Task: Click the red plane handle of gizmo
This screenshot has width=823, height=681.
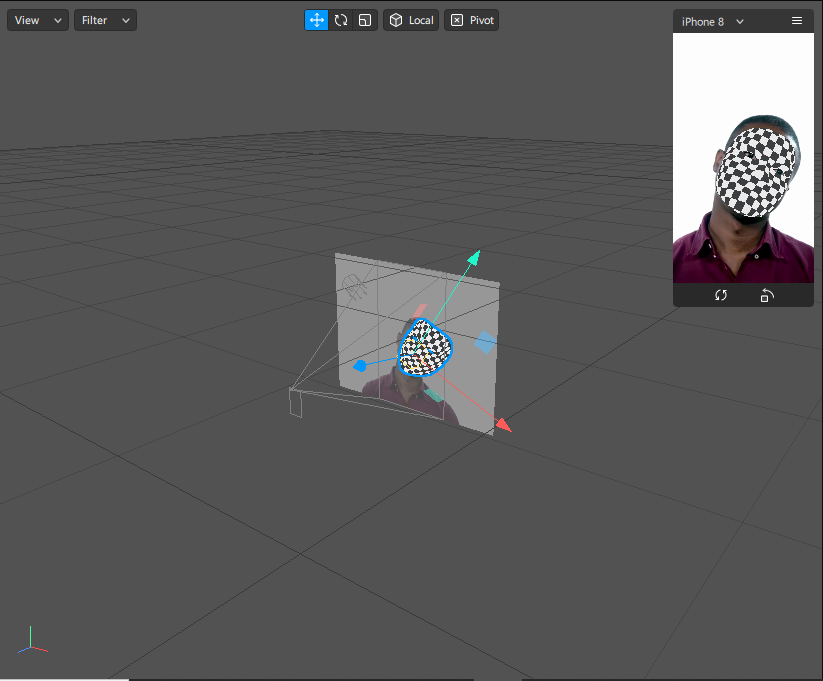Action: (x=420, y=310)
